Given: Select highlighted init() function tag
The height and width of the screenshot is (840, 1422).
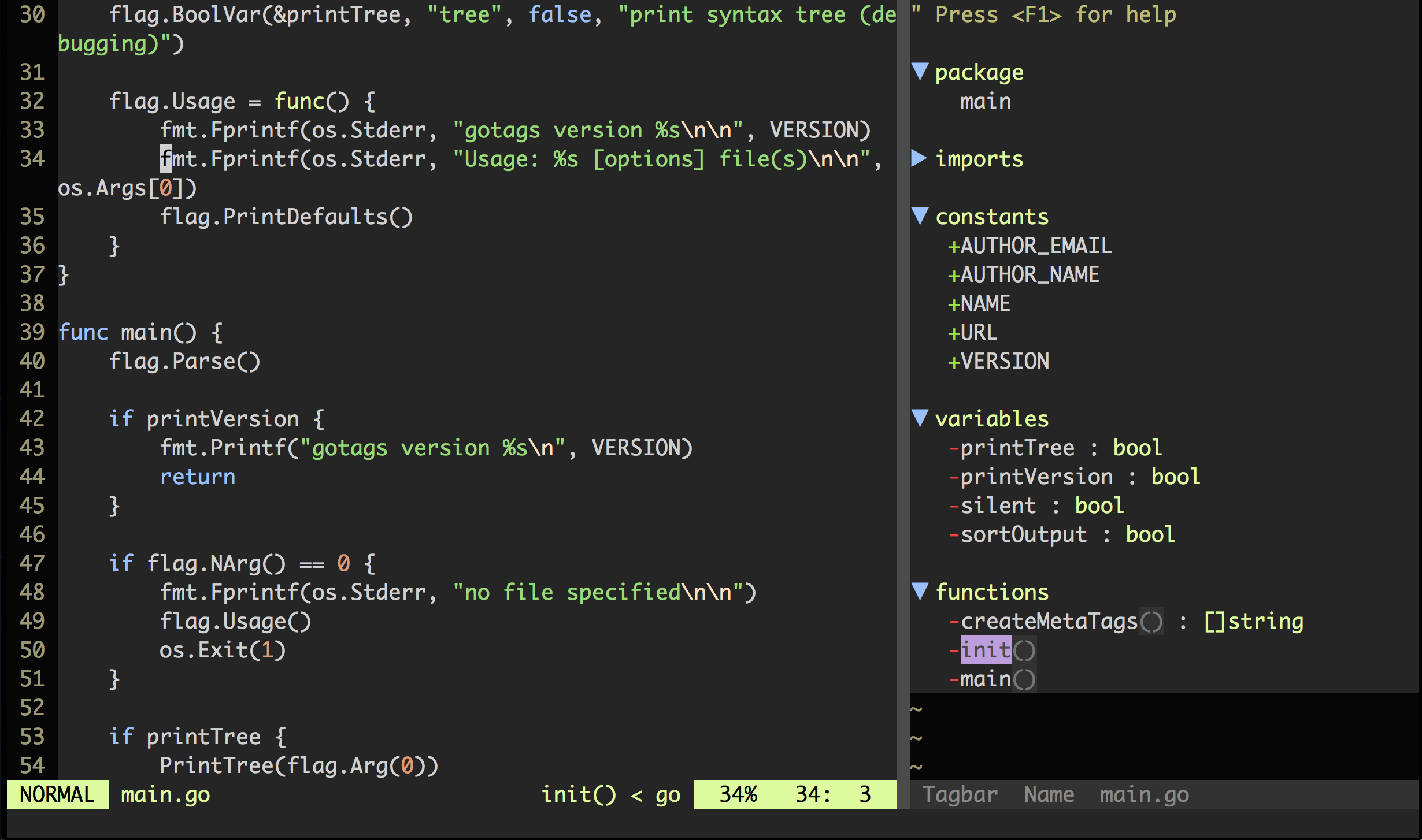Looking at the screenshot, I should click(x=986, y=651).
